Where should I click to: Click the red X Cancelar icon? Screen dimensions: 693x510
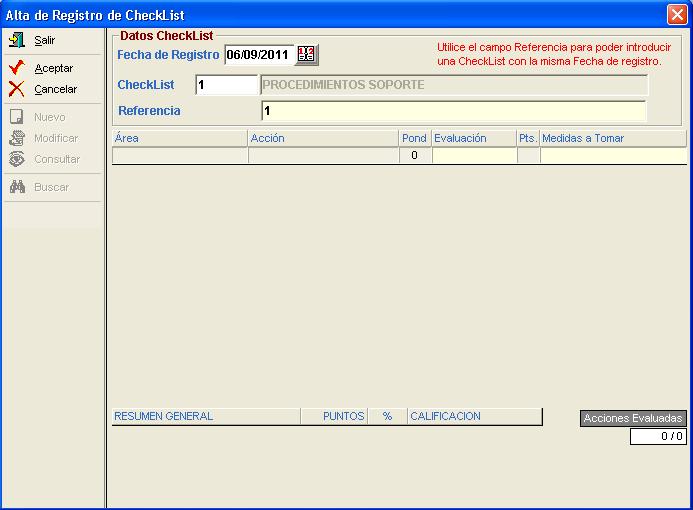click(17, 89)
